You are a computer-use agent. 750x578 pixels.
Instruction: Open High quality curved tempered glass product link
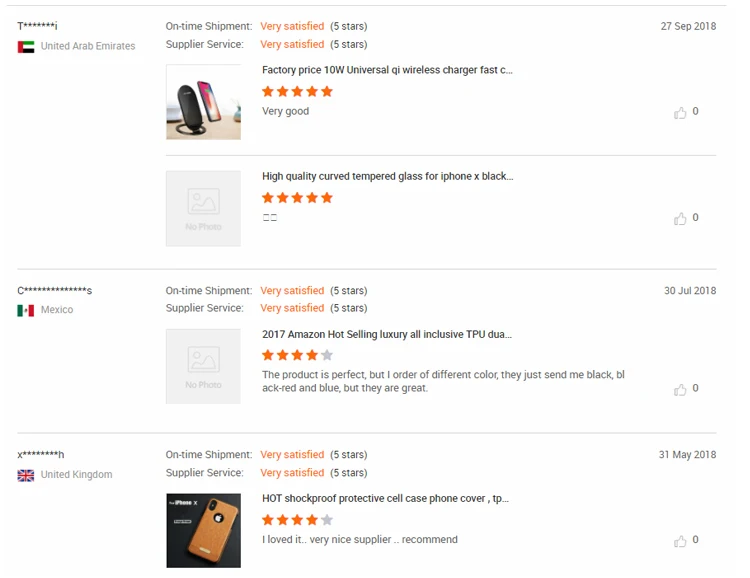[387, 176]
